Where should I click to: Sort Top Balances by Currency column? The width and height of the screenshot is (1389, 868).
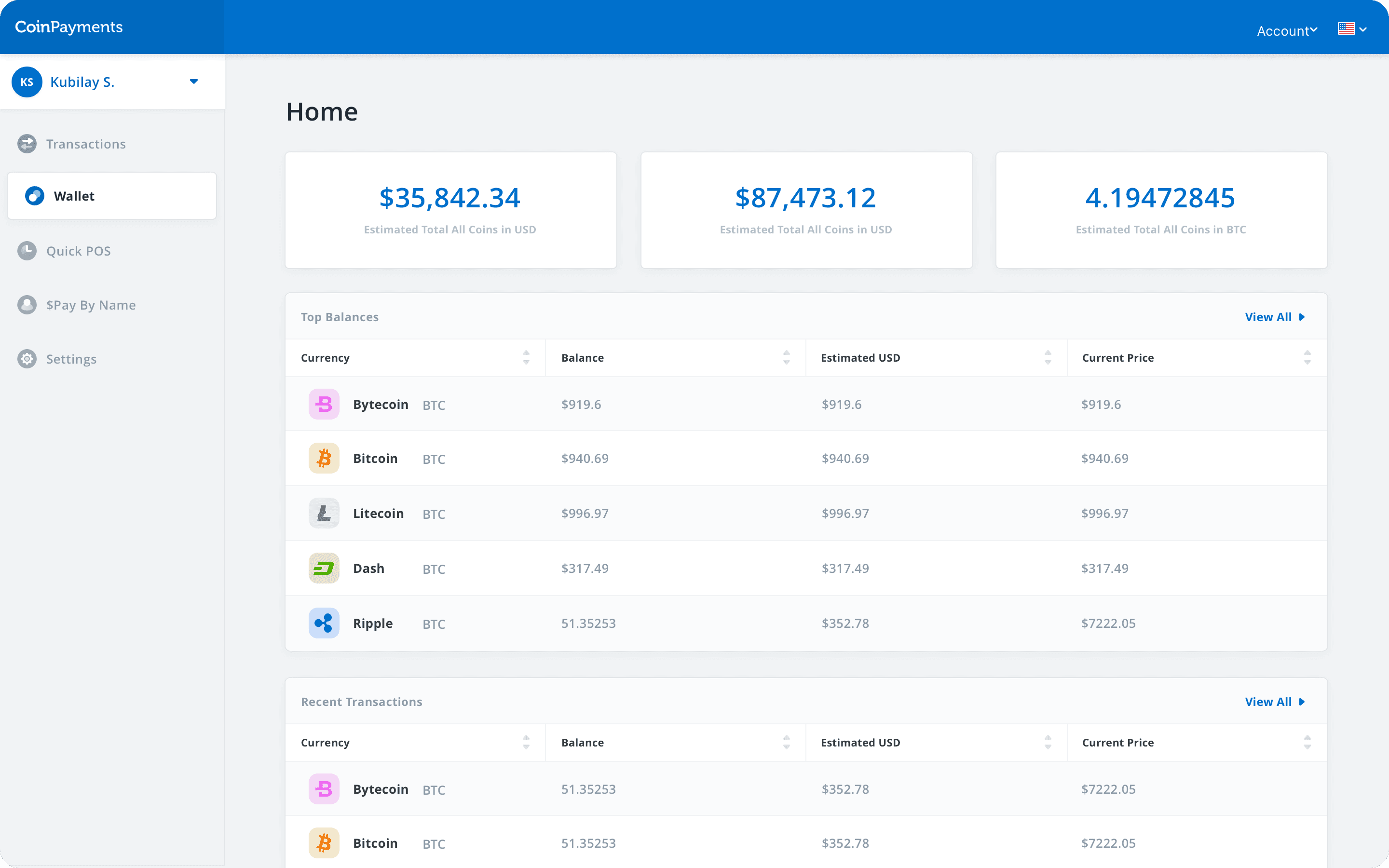tap(526, 358)
